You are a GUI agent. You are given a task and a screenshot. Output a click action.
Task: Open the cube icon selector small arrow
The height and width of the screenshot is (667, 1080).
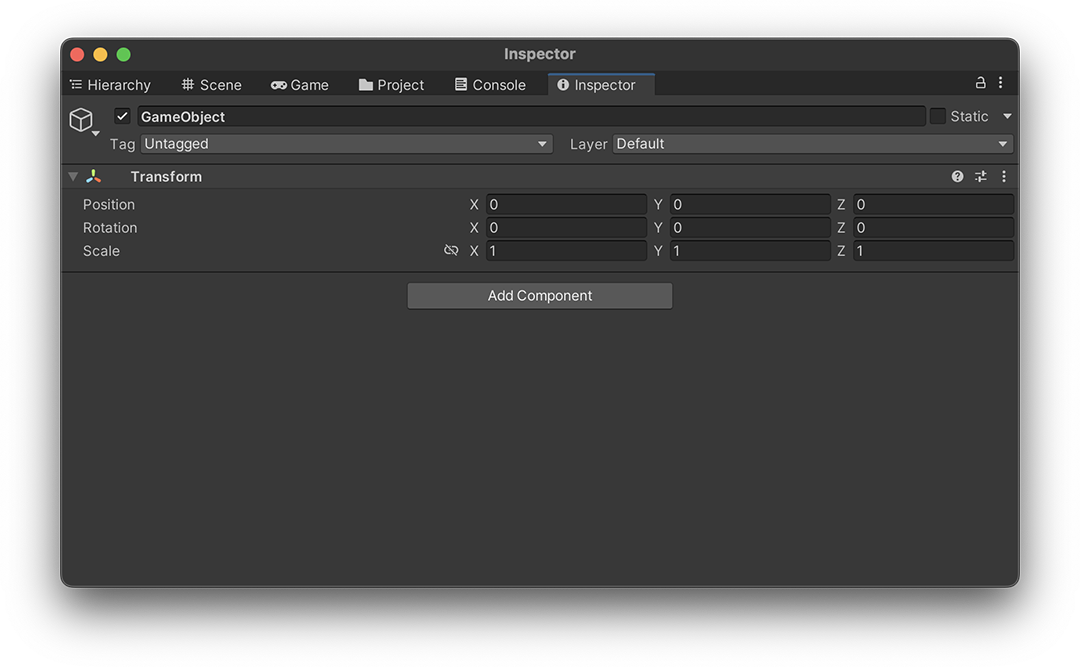click(96, 133)
